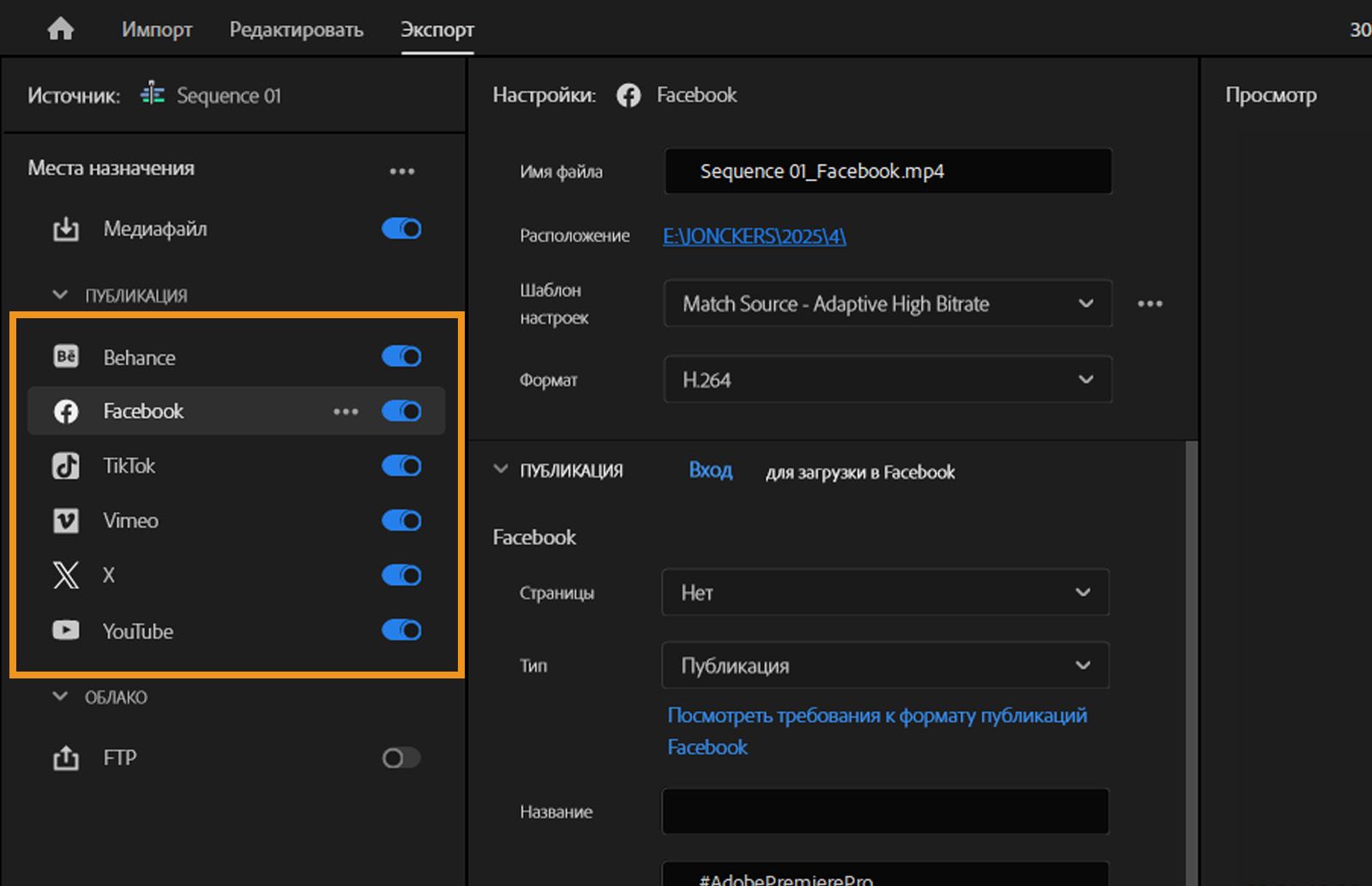Disable the YouTube publishing toggle
This screenshot has height=886, width=1372.
[401, 630]
